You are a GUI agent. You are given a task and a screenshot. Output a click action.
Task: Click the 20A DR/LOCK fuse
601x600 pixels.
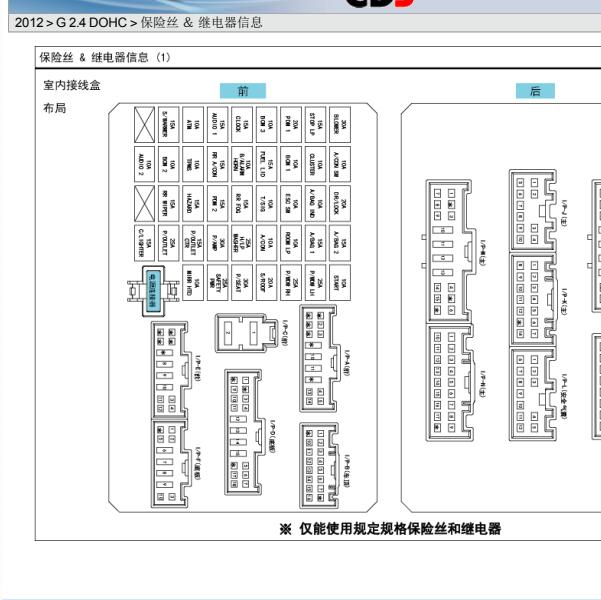click(x=340, y=204)
